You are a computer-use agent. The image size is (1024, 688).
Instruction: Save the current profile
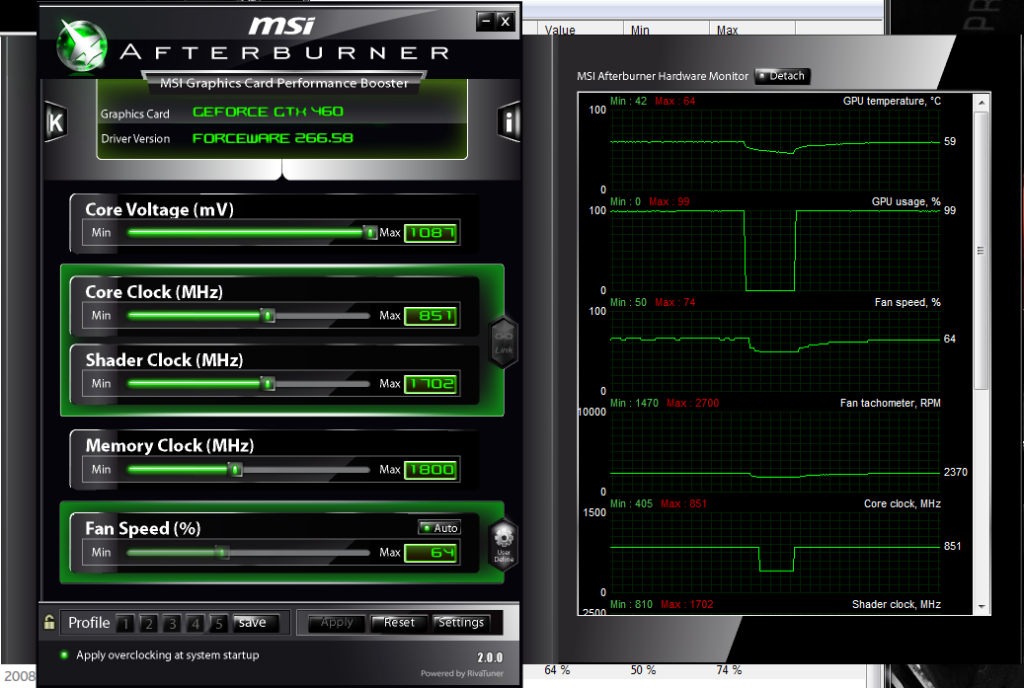pyautogui.click(x=252, y=623)
